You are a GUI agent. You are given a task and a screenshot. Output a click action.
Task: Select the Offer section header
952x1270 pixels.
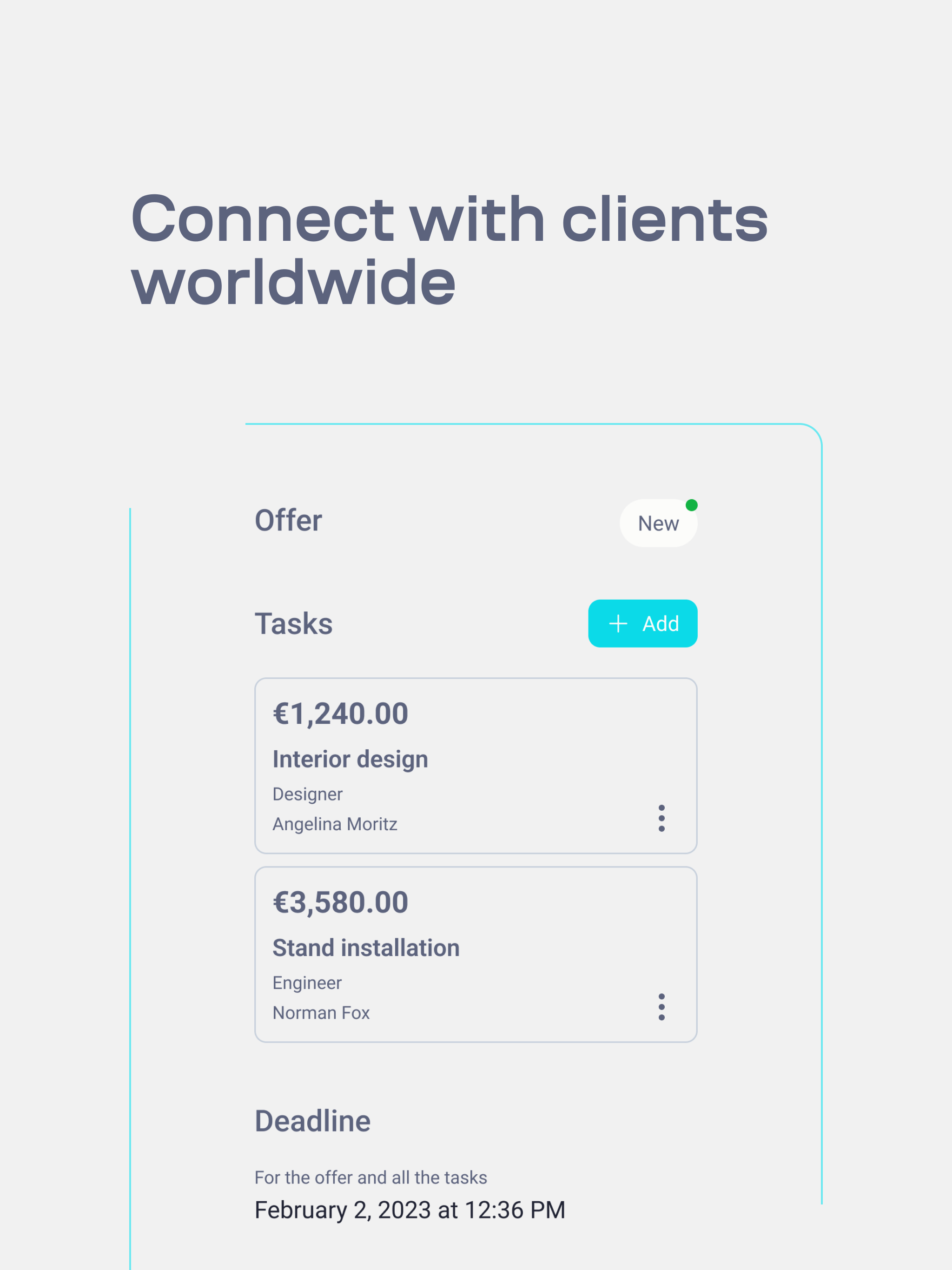click(x=288, y=520)
